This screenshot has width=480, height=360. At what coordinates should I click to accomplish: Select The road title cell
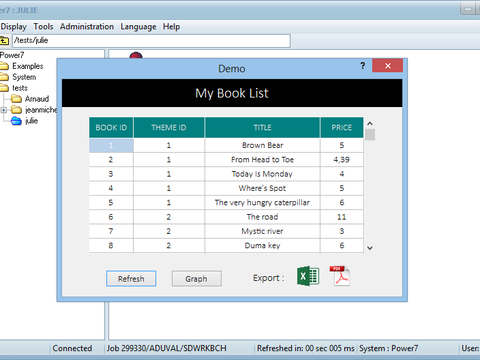pyautogui.click(x=262, y=217)
